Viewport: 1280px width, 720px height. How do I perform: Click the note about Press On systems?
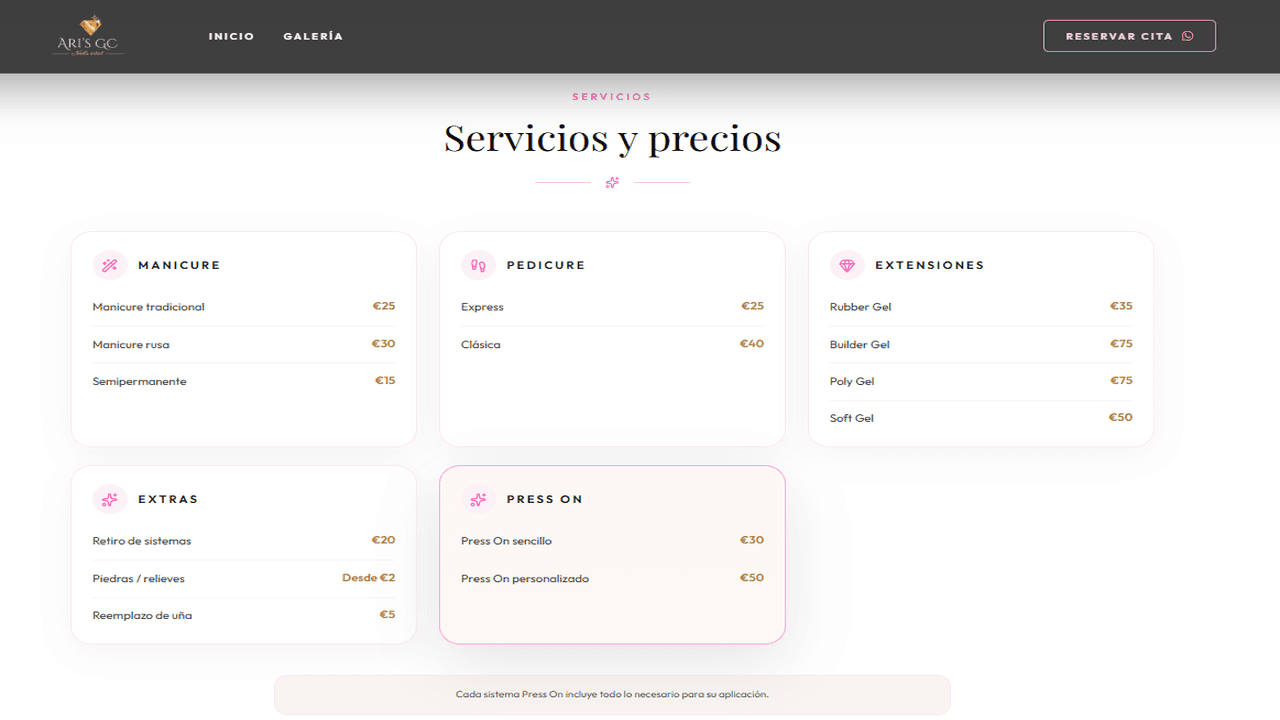612,694
